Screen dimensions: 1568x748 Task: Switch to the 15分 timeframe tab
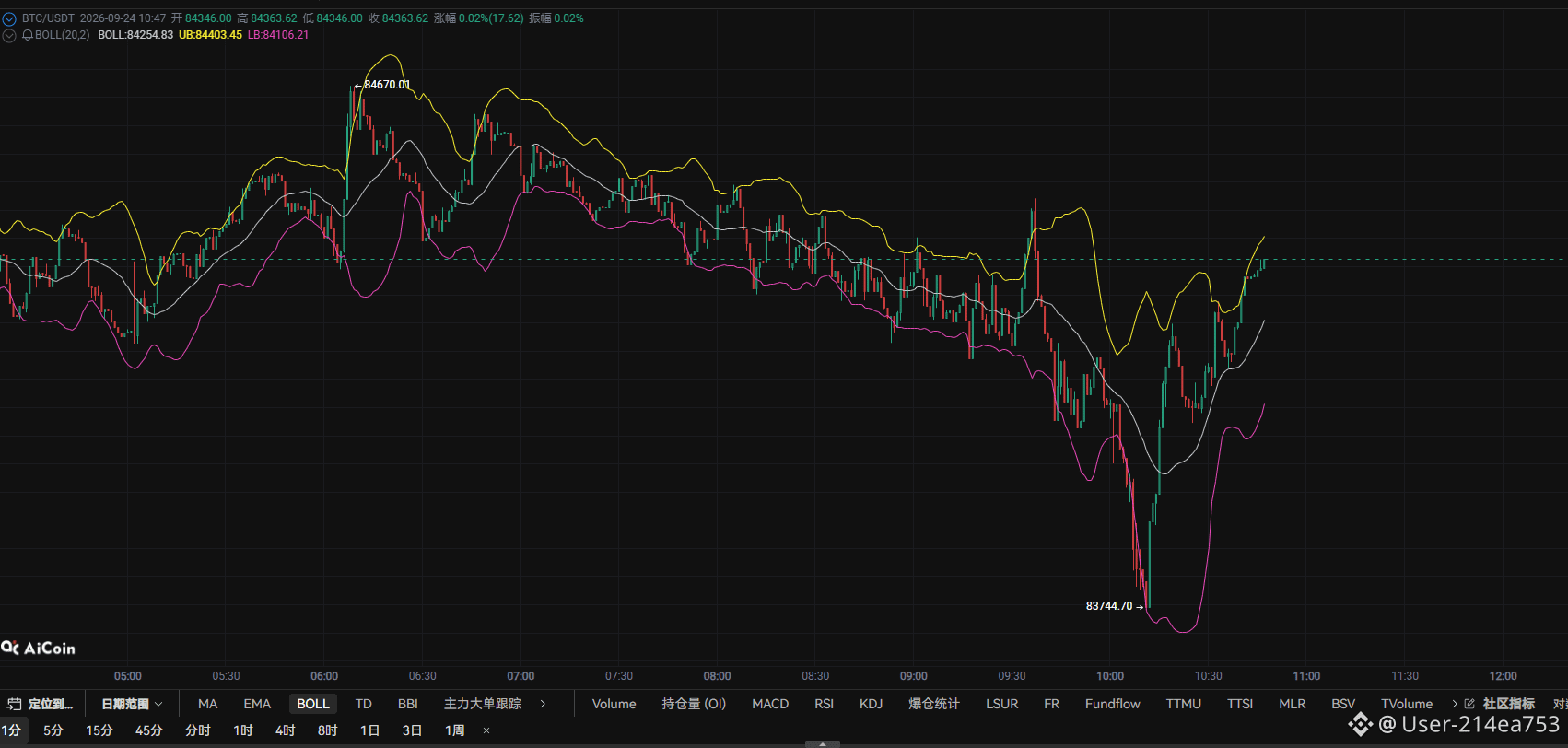(99, 730)
